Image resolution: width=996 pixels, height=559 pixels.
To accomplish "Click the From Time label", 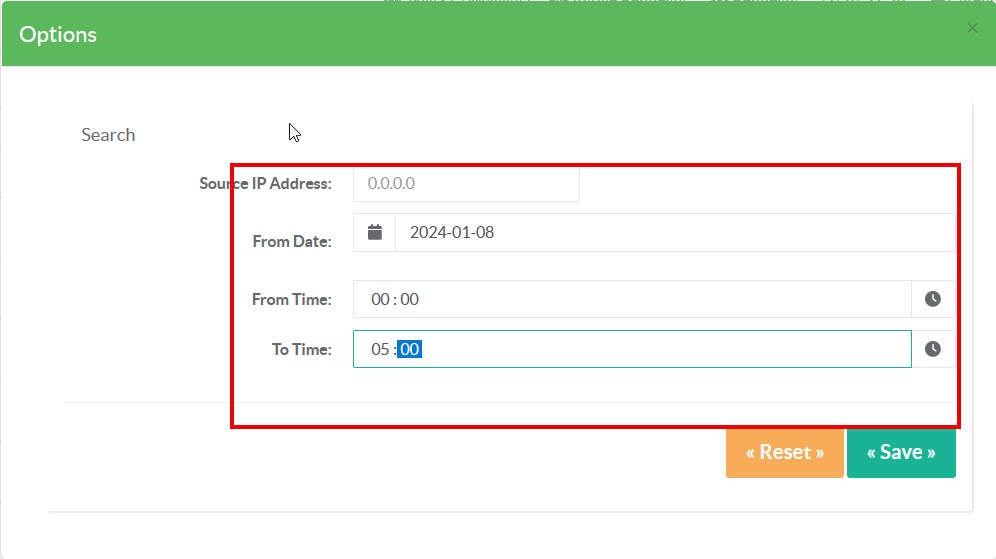I will pyautogui.click(x=292, y=299).
